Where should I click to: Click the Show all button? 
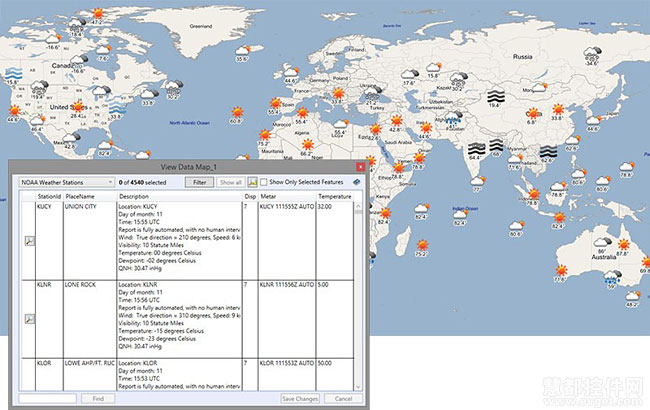[230, 182]
